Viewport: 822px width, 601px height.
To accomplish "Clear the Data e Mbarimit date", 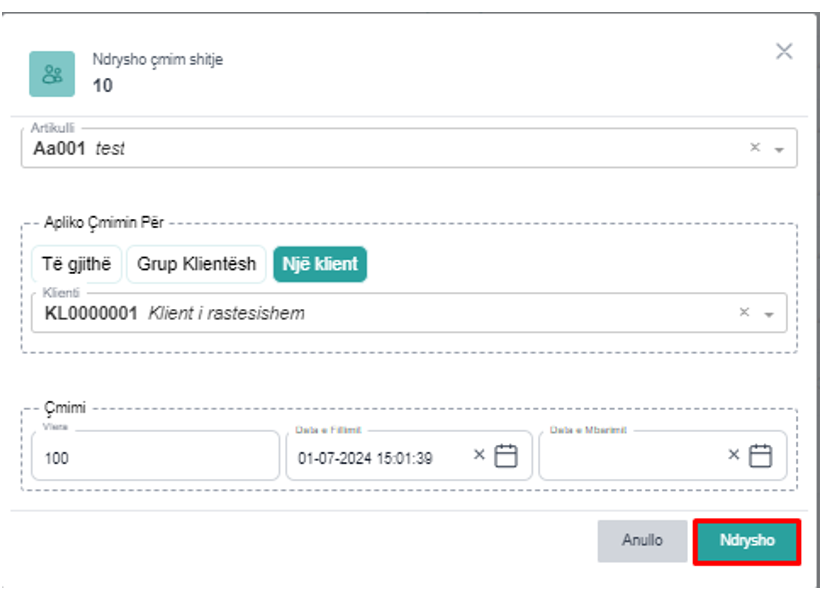I will point(734,455).
